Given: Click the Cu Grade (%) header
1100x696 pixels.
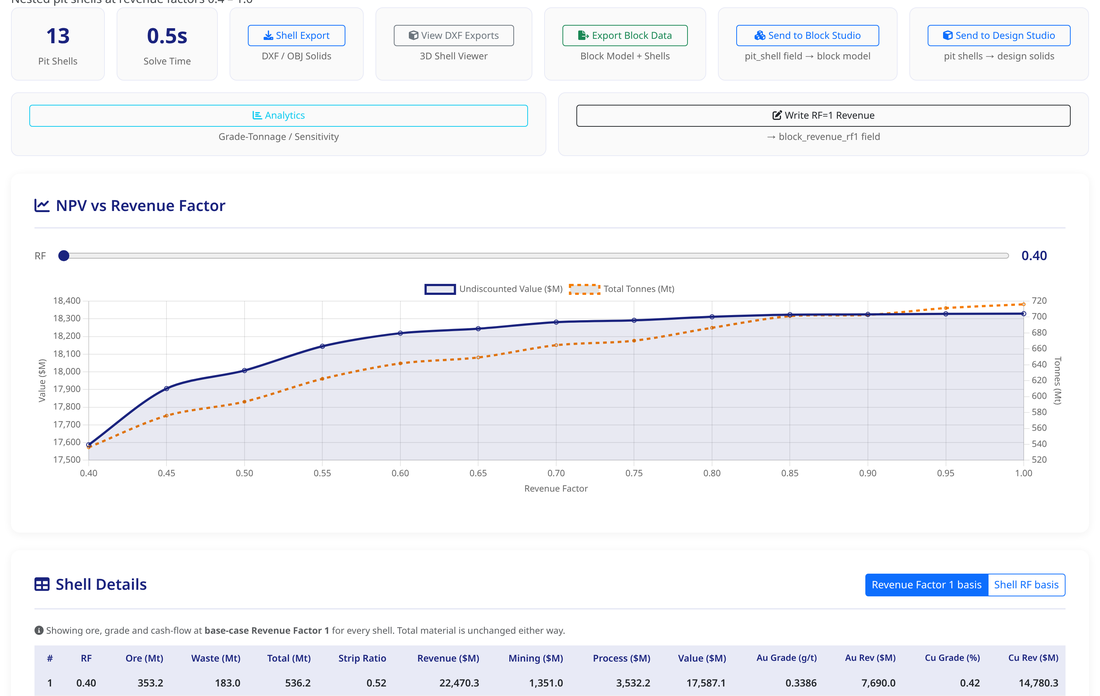Looking at the screenshot, I should [952, 658].
